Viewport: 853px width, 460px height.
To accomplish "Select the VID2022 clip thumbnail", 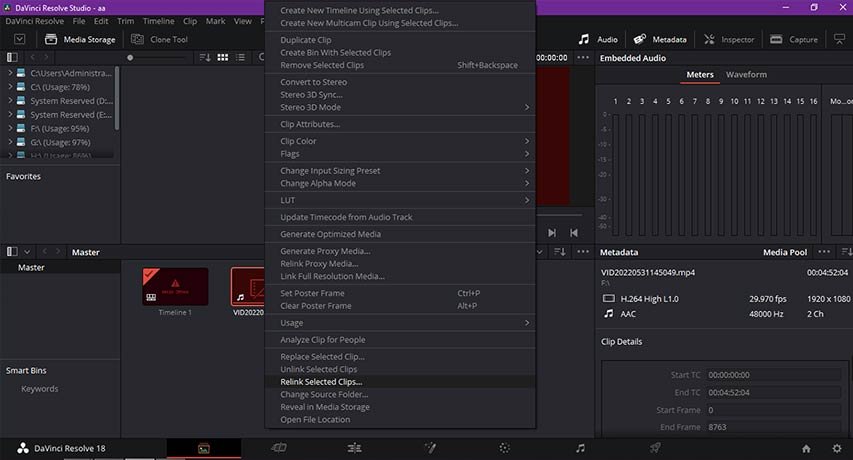I will (248, 287).
